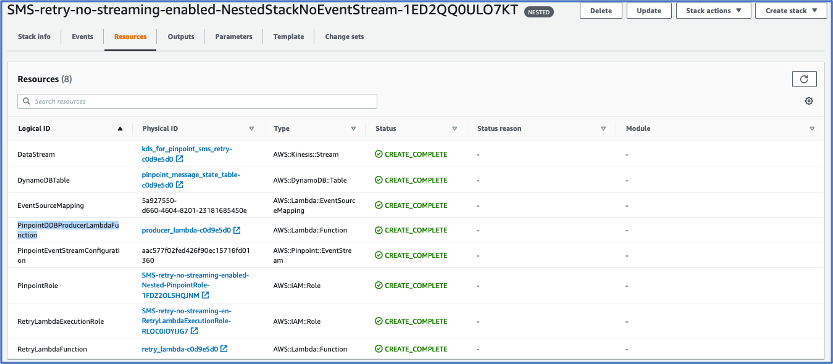Open the Stack actions dropdown
833x364 pixels.
tap(713, 11)
